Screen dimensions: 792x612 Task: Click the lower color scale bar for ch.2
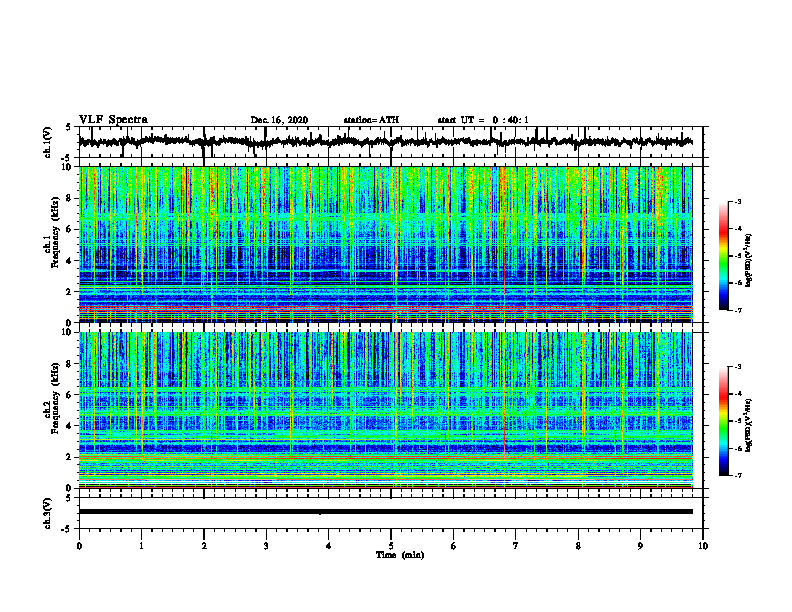pyautogui.click(x=723, y=421)
